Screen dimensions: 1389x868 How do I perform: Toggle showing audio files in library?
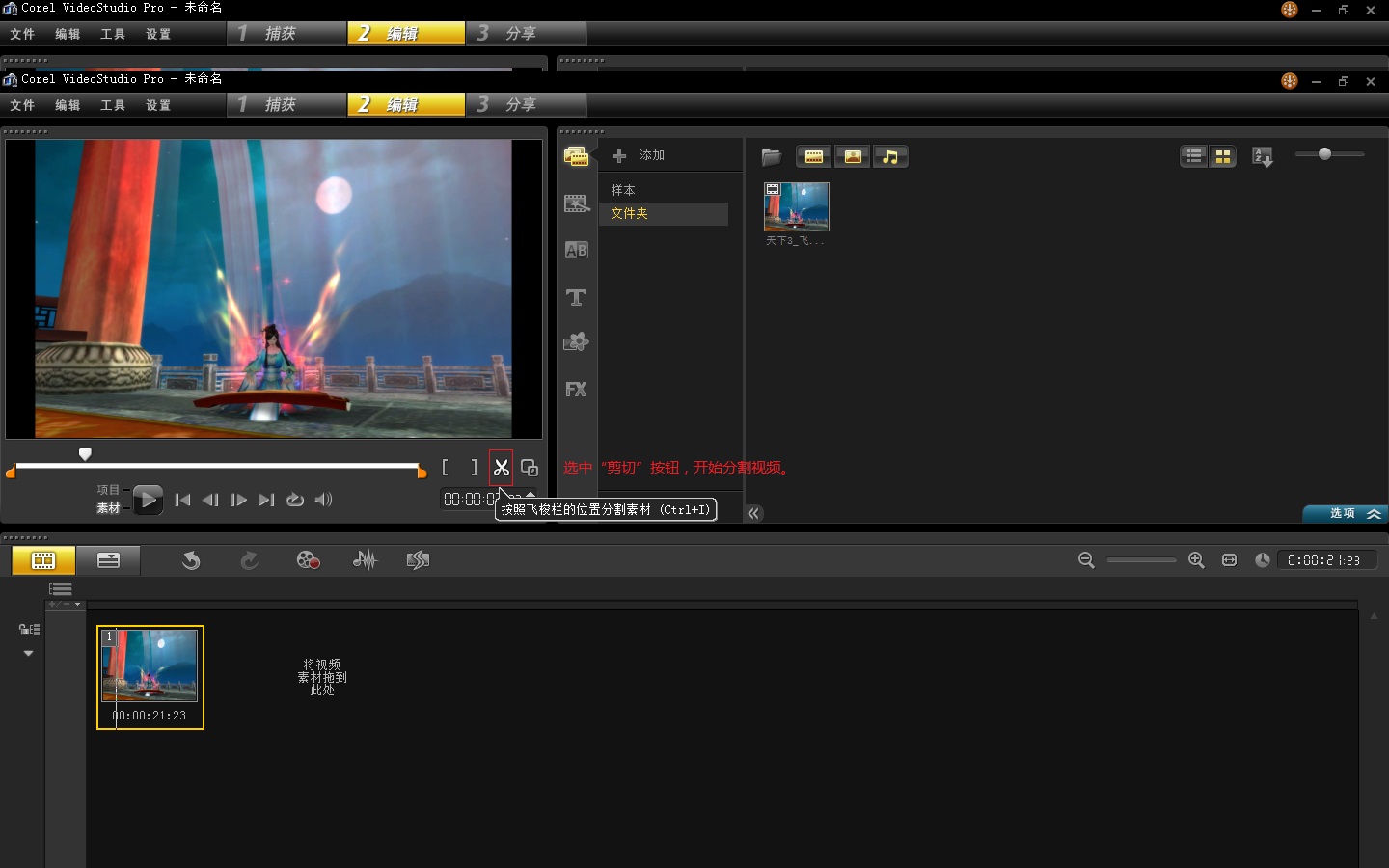click(890, 156)
